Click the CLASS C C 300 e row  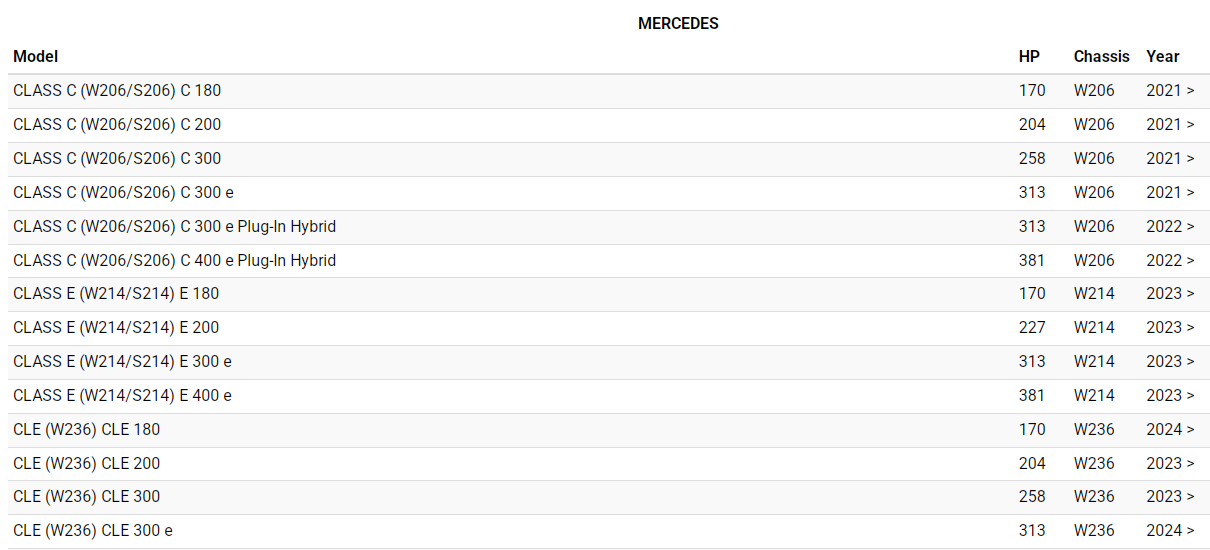[x=123, y=192]
